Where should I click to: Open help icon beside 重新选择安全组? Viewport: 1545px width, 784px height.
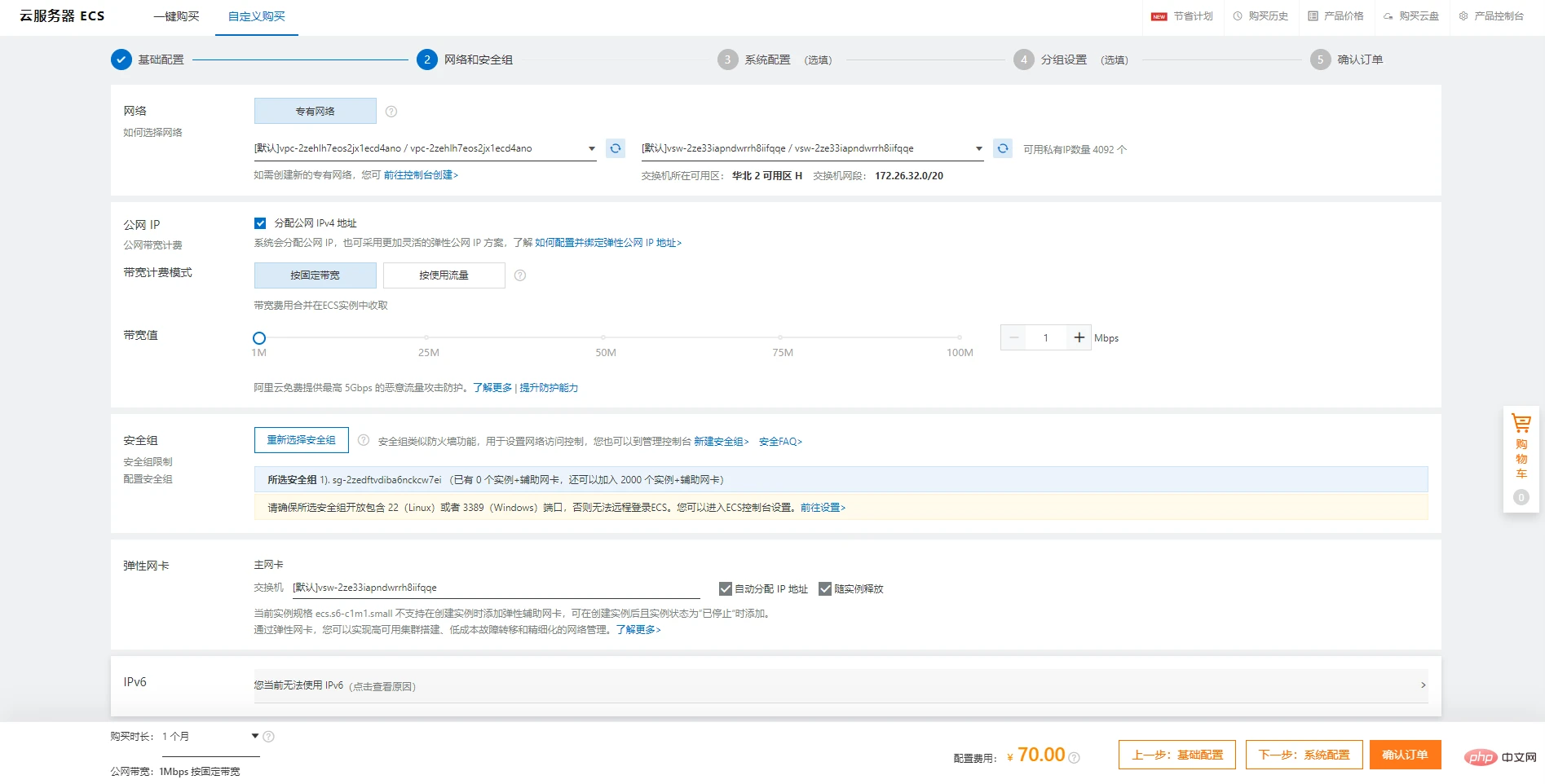[364, 440]
